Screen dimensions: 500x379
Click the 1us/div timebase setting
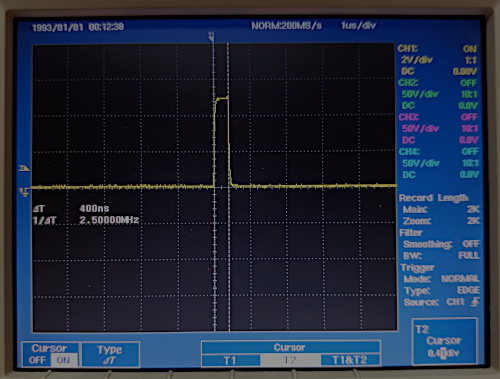(359, 25)
